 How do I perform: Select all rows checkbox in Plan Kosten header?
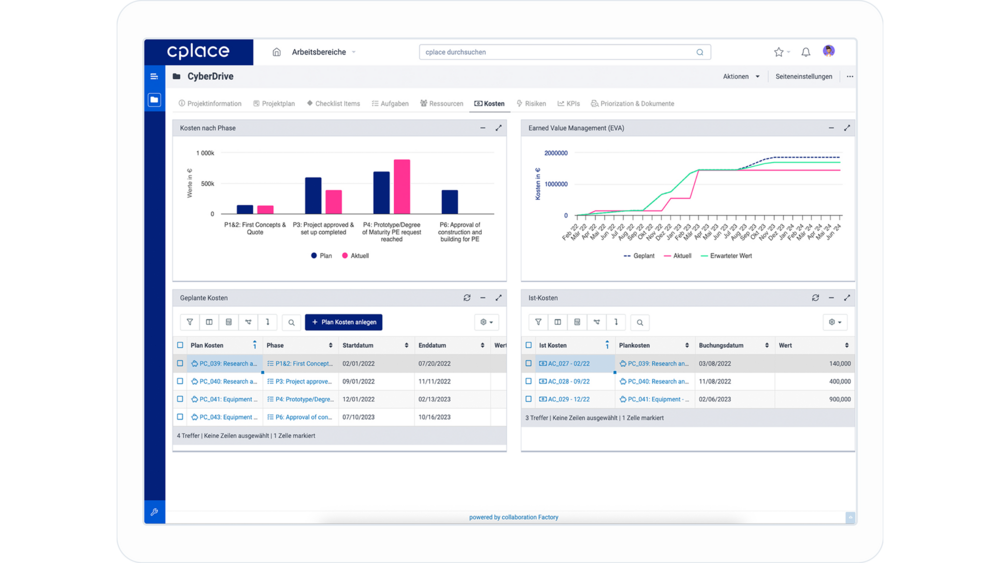(180, 345)
